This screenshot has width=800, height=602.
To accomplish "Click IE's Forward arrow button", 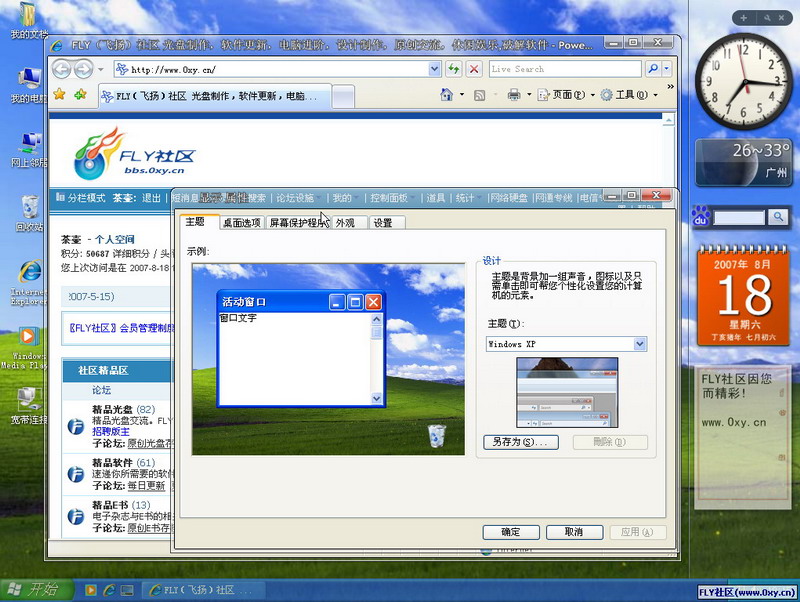I will (x=83, y=69).
